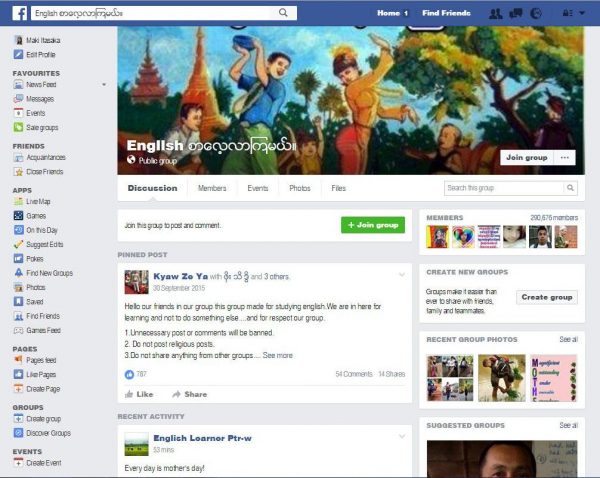Image resolution: width=600 pixels, height=478 pixels.
Task: Open privacy shortcuts lock icon
Action: point(567,13)
